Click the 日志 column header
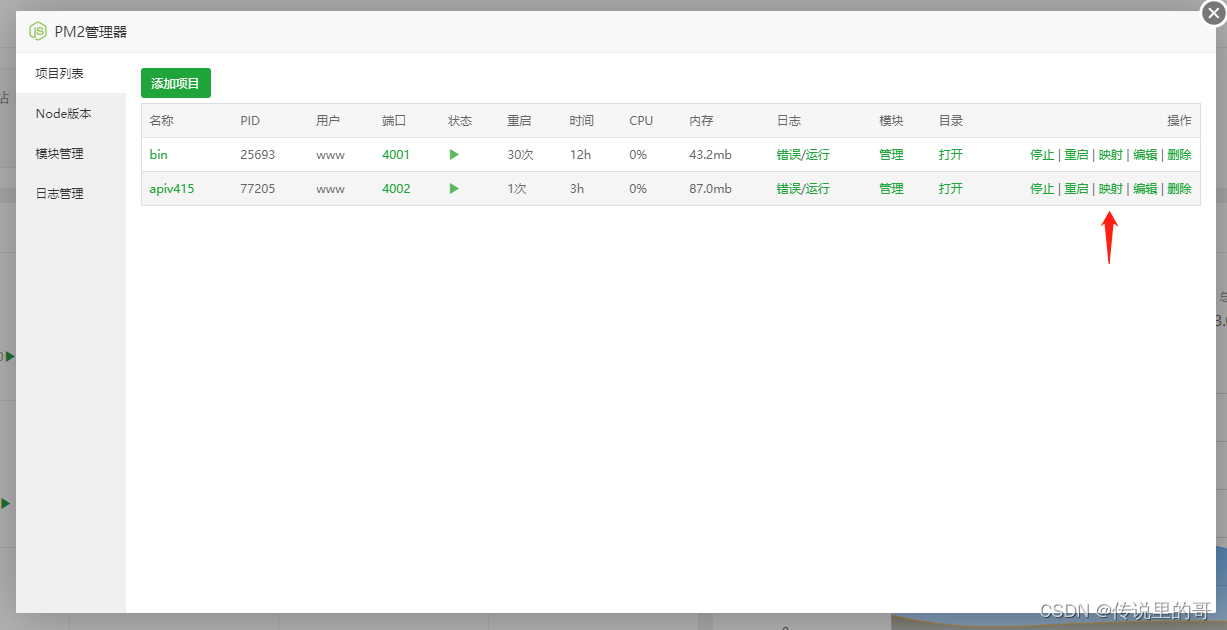Screen dimensions: 1227x630 point(789,121)
